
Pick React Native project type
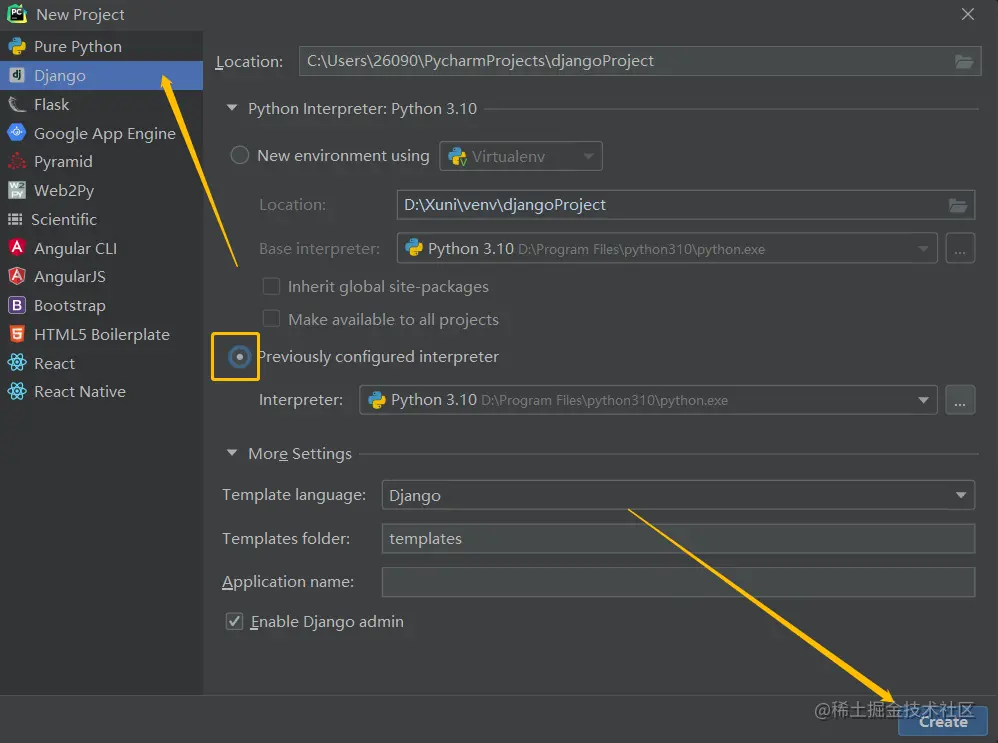click(x=101, y=392)
